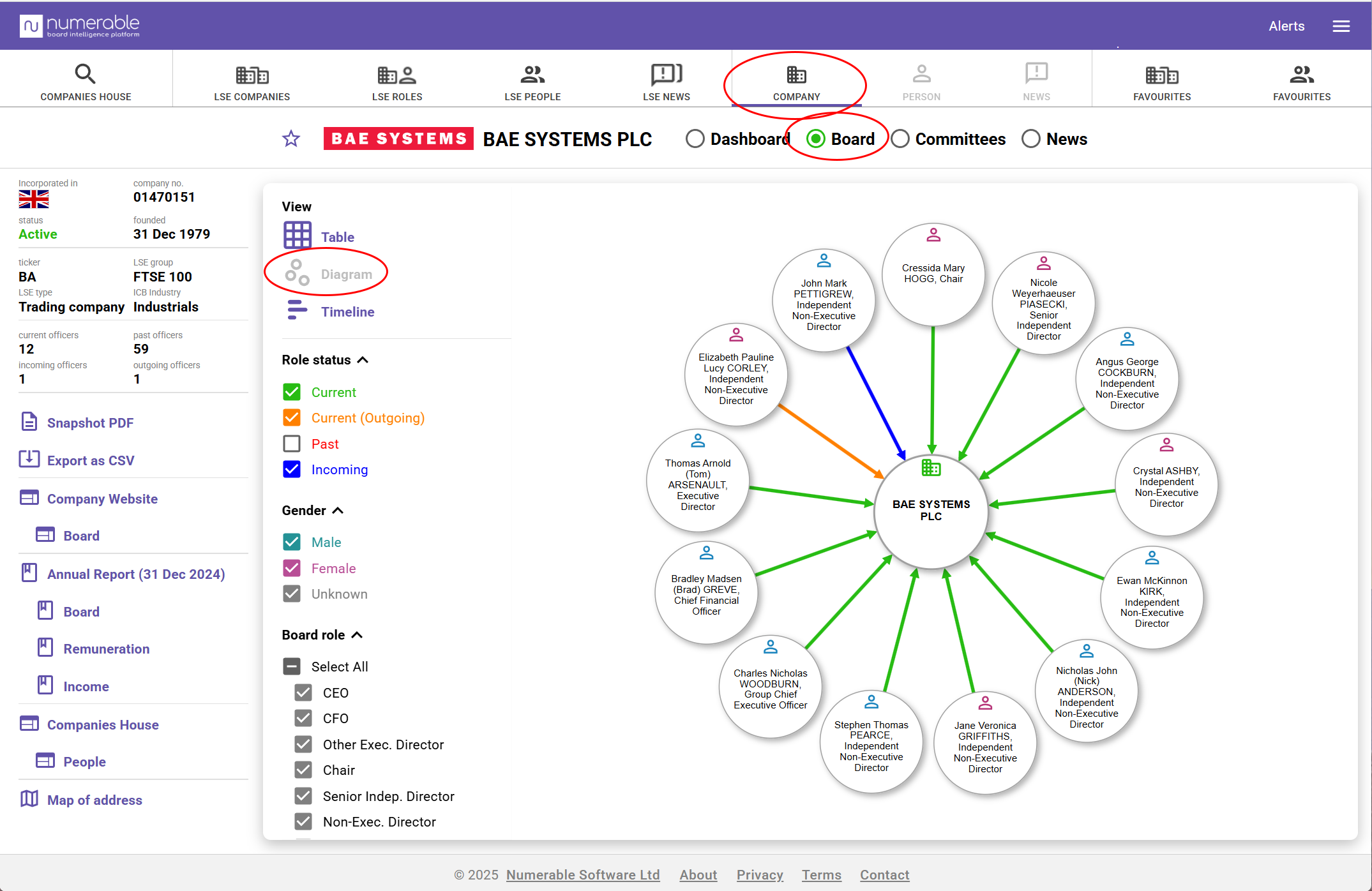Click the Map of address icon
This screenshot has width=1372, height=891.
click(29, 798)
